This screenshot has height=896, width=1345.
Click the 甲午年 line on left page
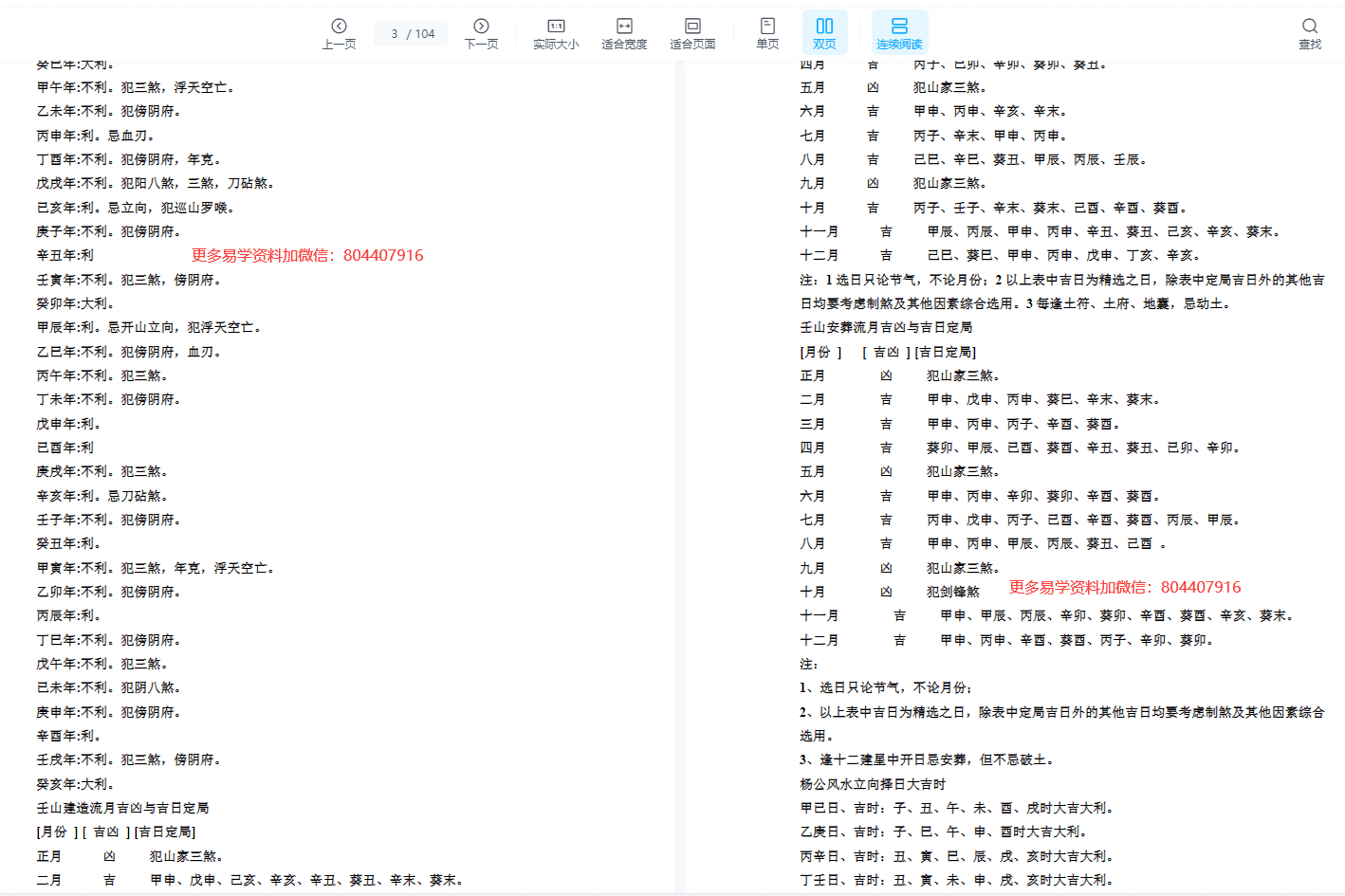pyautogui.click(x=135, y=87)
